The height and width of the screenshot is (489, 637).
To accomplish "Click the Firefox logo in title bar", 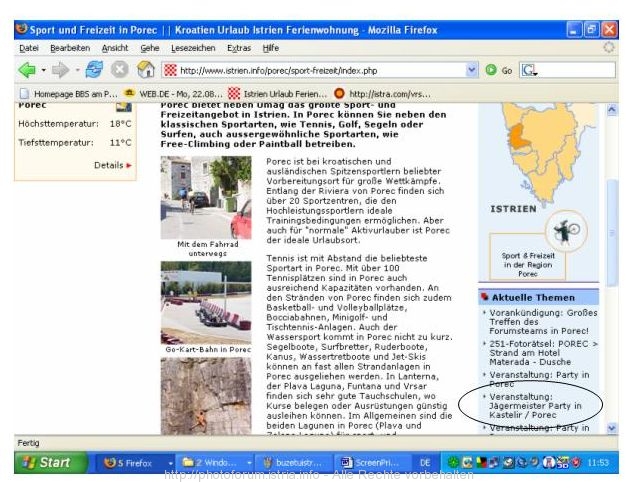I will [22, 29].
